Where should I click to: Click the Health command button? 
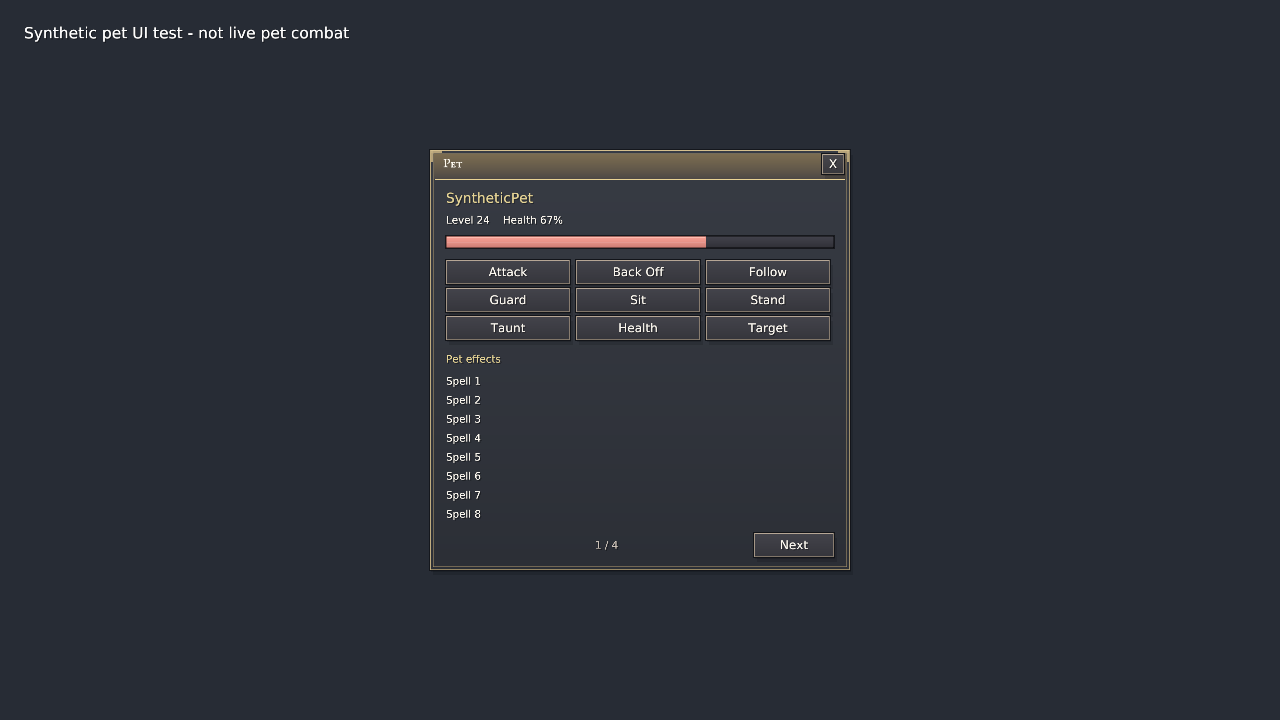coord(638,328)
